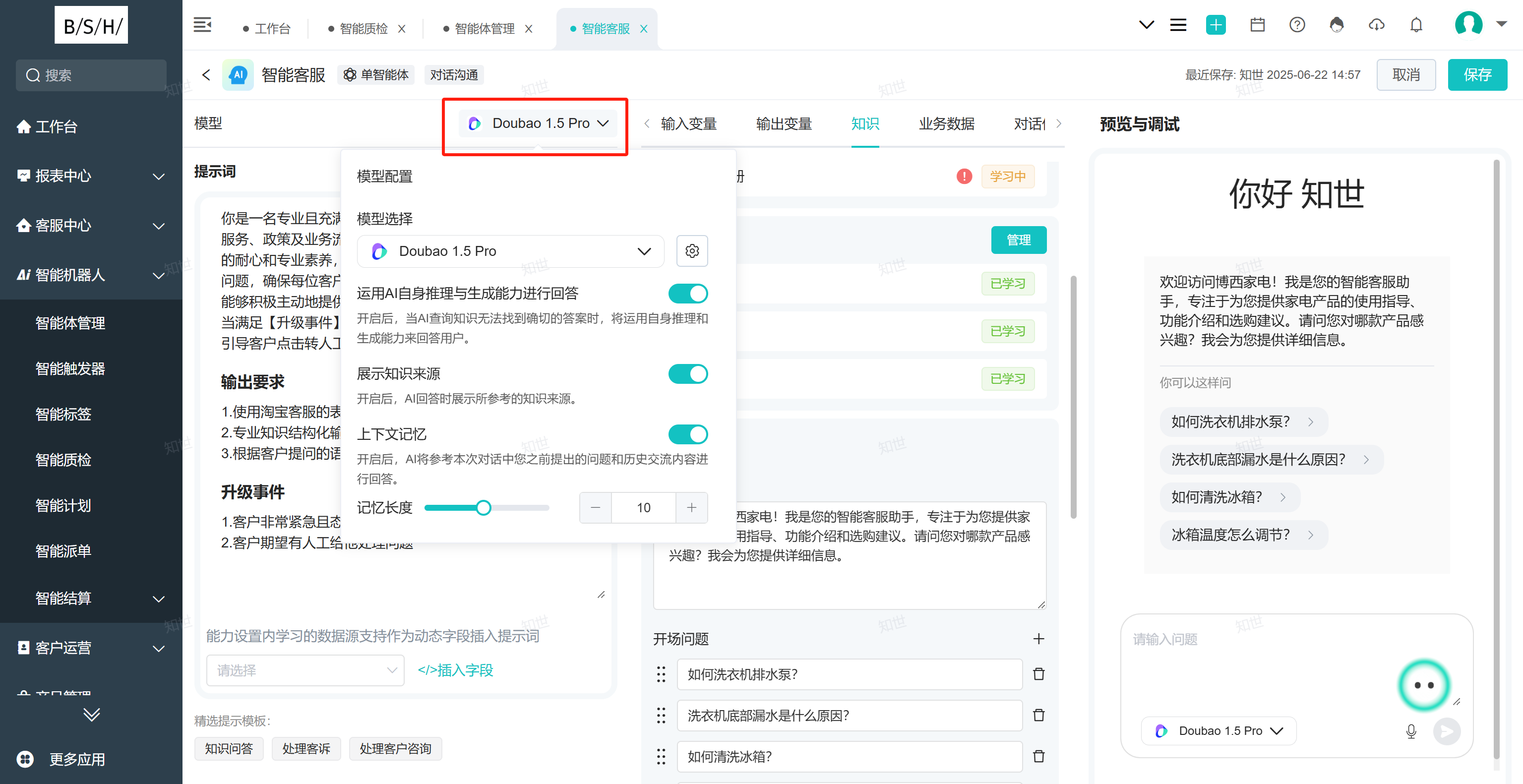1523x784 pixels.
Task: Open the list lines icon in header
Action: tap(1178, 25)
